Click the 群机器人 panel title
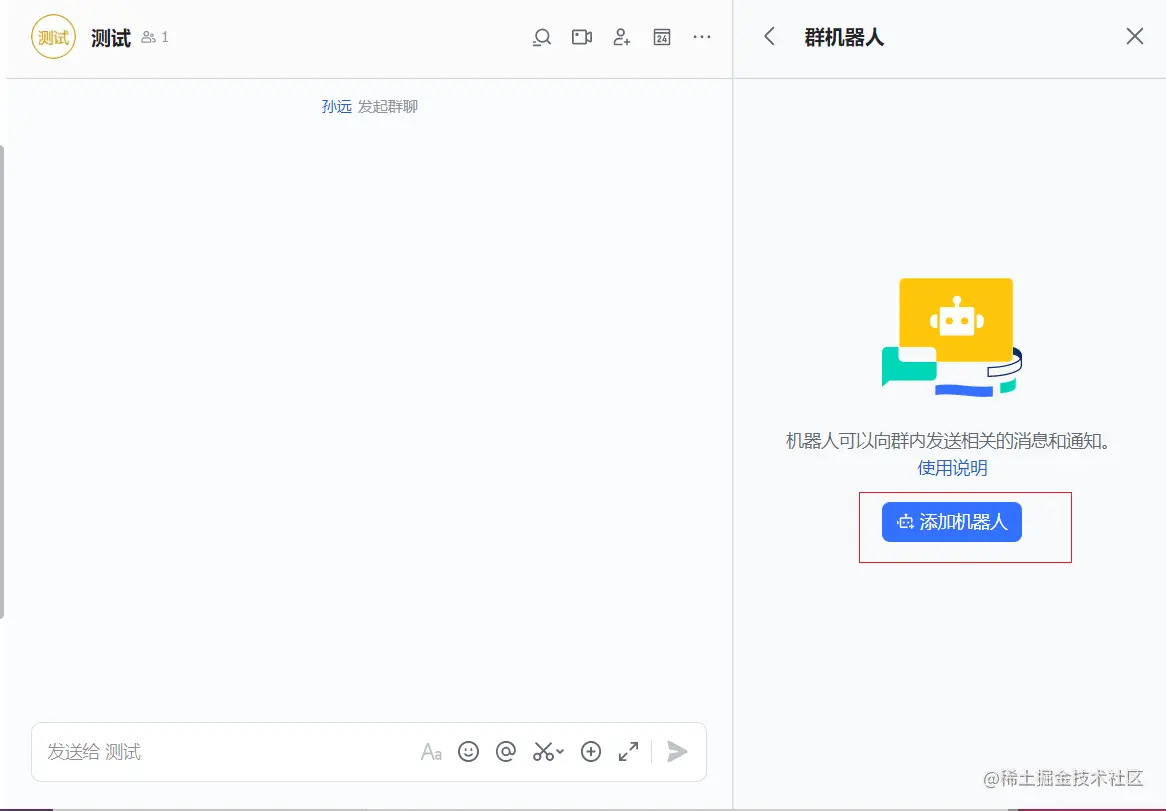1166x811 pixels. coord(844,37)
